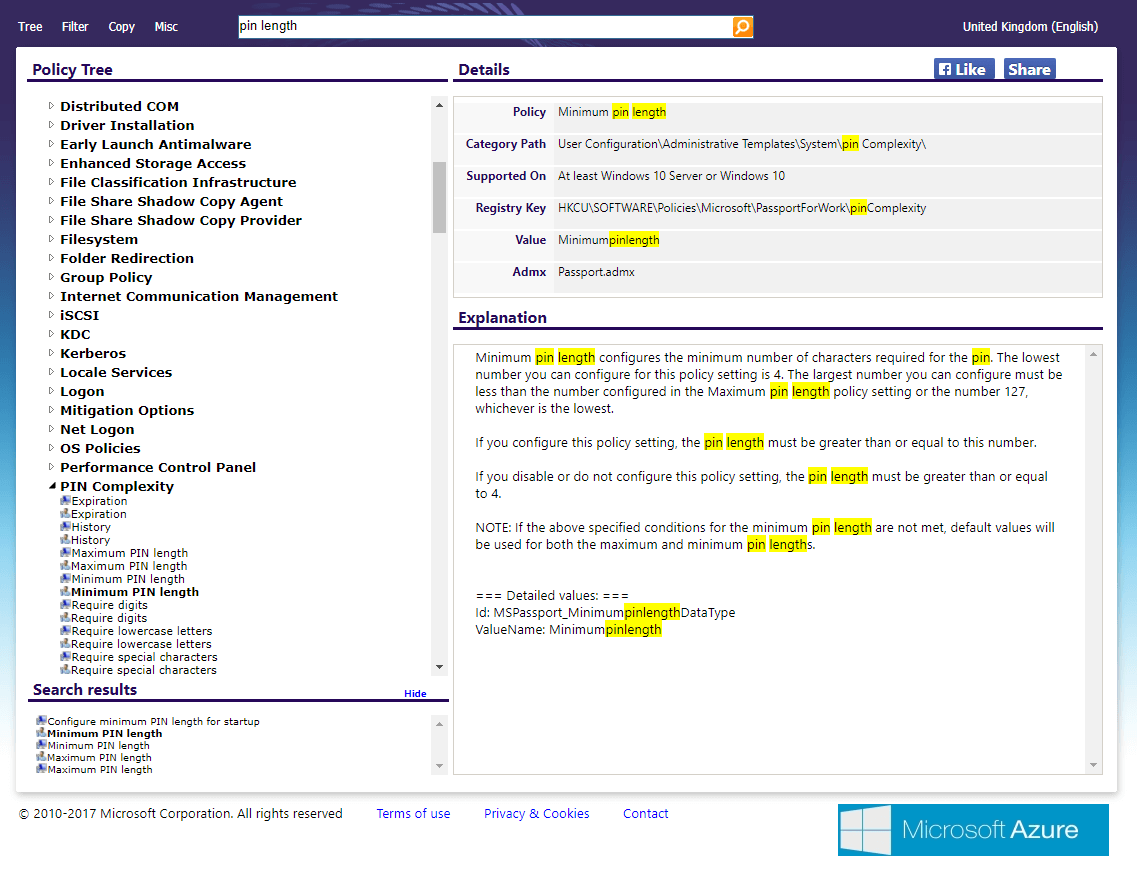Open the Misc menu
Image resolution: width=1137 pixels, height=871 pixels.
(x=166, y=27)
